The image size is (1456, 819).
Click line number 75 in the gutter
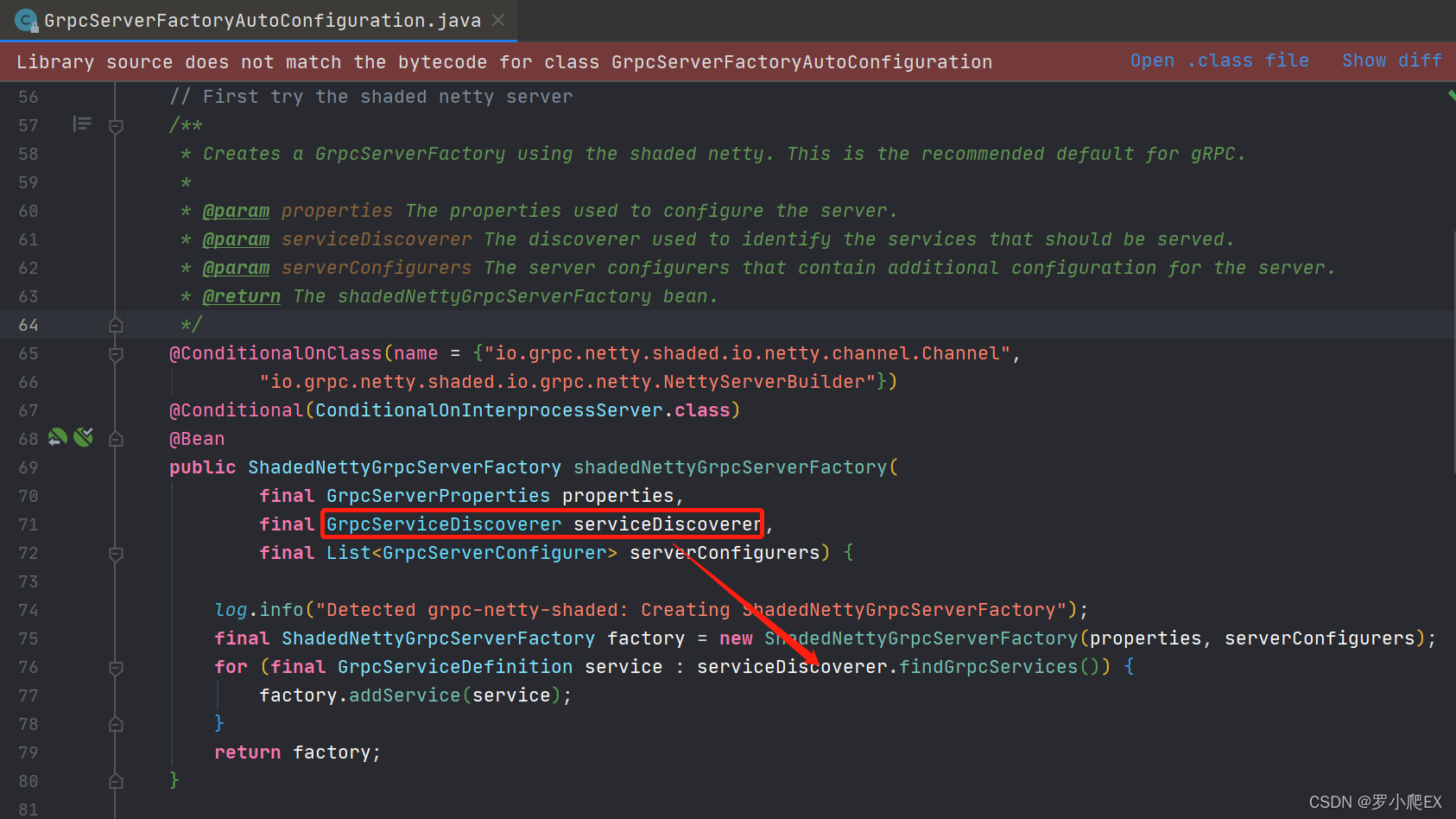(x=28, y=638)
